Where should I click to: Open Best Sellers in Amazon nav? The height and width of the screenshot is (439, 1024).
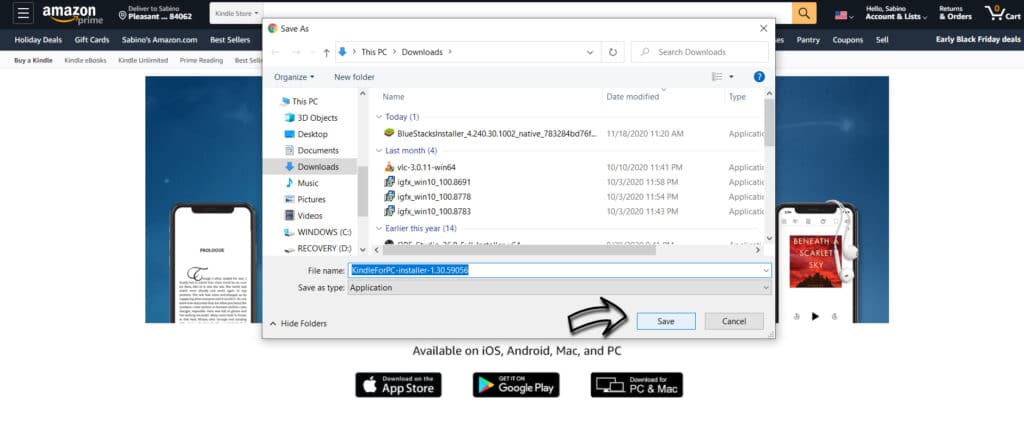click(x=230, y=40)
